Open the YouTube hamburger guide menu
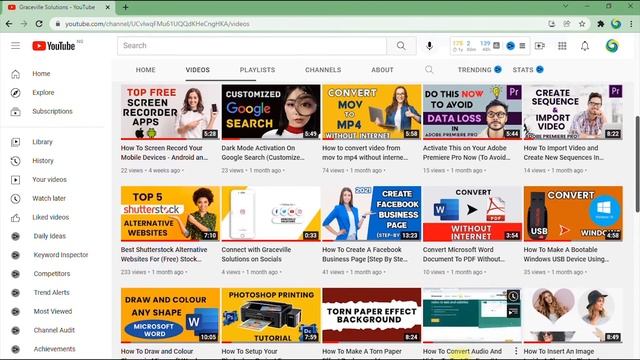This screenshot has height=360, width=640. pos(16,46)
